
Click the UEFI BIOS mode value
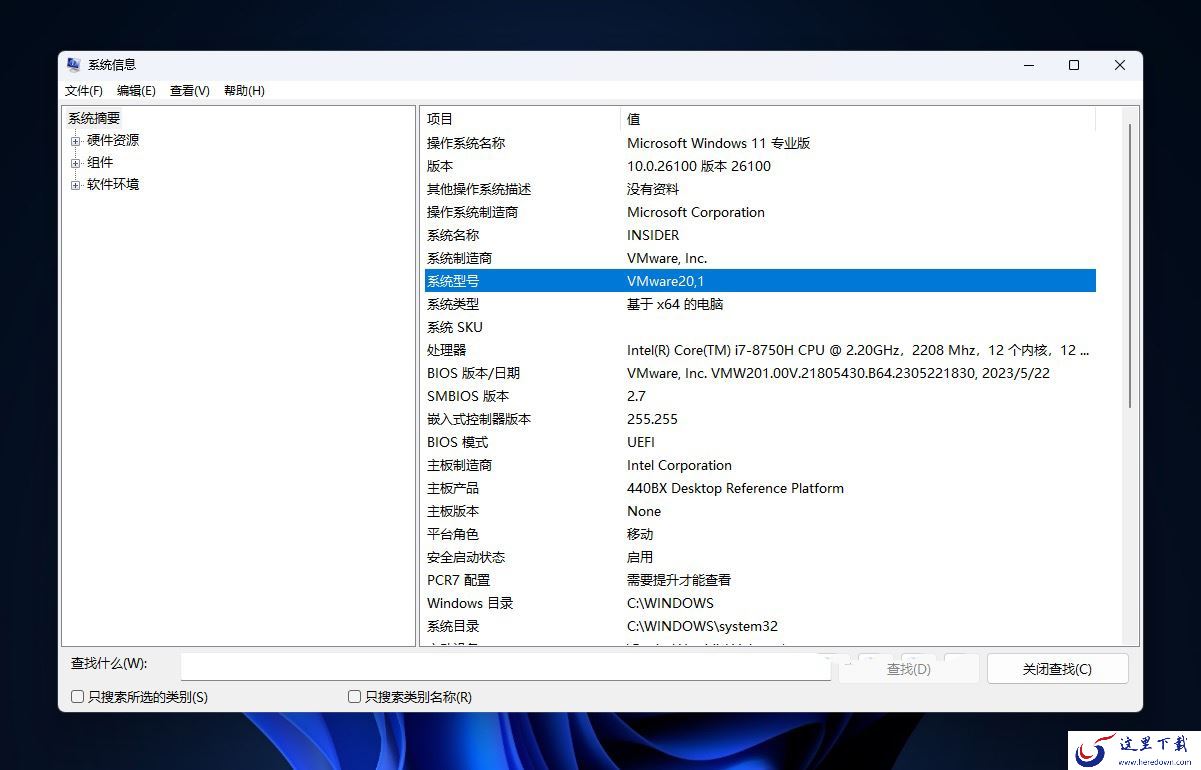(x=641, y=442)
